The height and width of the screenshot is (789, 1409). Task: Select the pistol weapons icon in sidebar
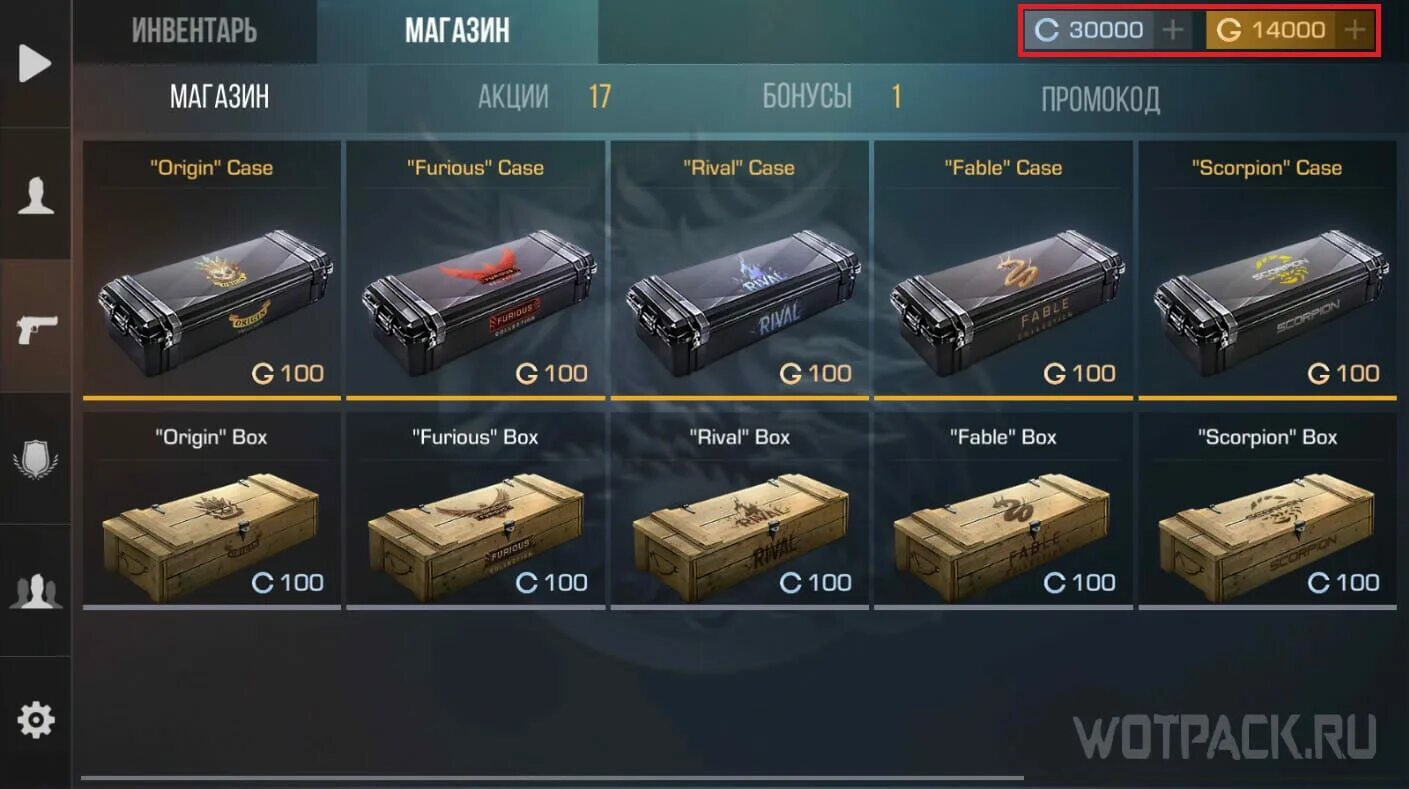(37, 328)
